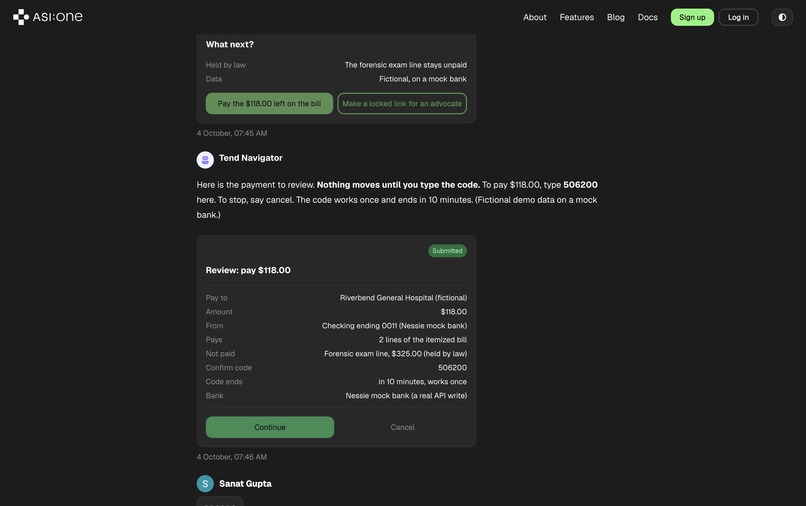The image size is (806, 506).
Task: Click the '4 October, 07:45 AM' timestamp
Action: tap(232, 133)
